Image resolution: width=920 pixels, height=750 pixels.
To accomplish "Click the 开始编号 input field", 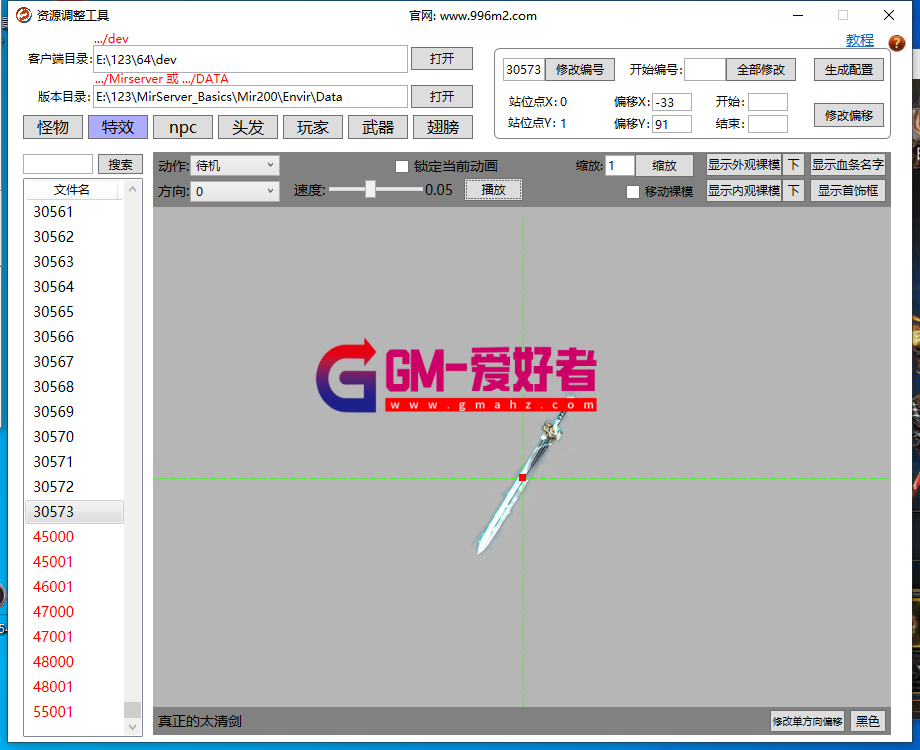I will 705,69.
